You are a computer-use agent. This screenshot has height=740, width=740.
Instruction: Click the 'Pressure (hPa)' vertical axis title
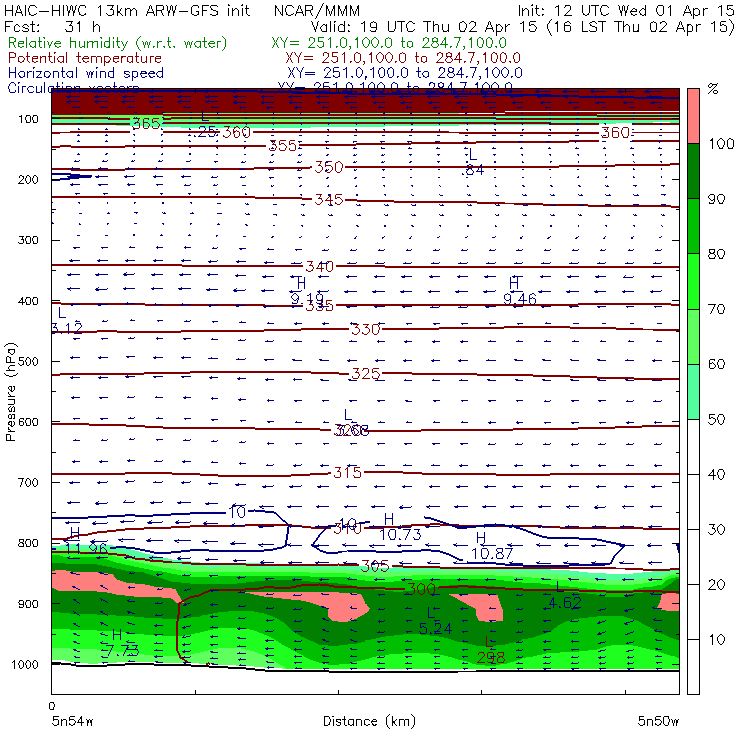[10, 391]
